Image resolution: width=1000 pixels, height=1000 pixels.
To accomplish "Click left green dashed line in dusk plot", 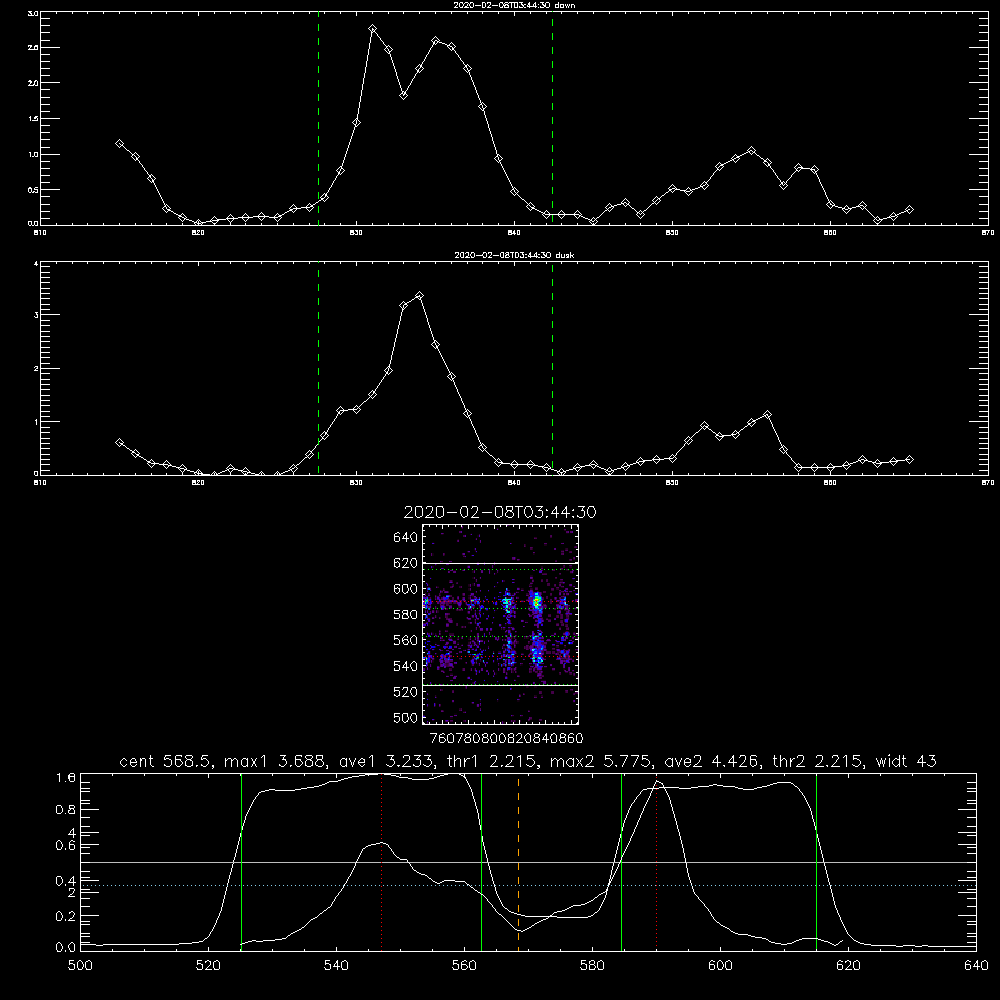I will click(x=318, y=368).
